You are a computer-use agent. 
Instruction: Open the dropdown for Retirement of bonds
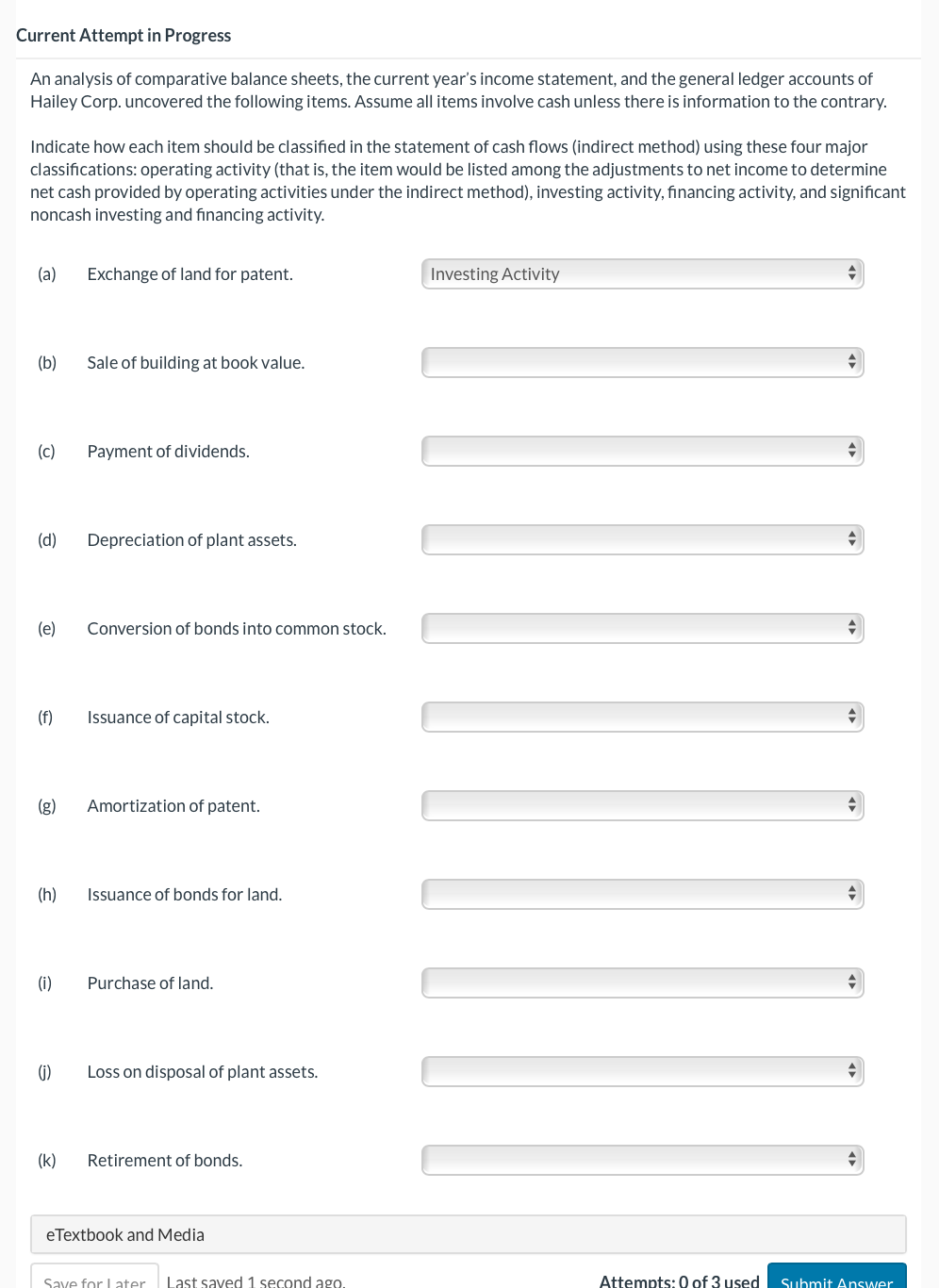642,1160
